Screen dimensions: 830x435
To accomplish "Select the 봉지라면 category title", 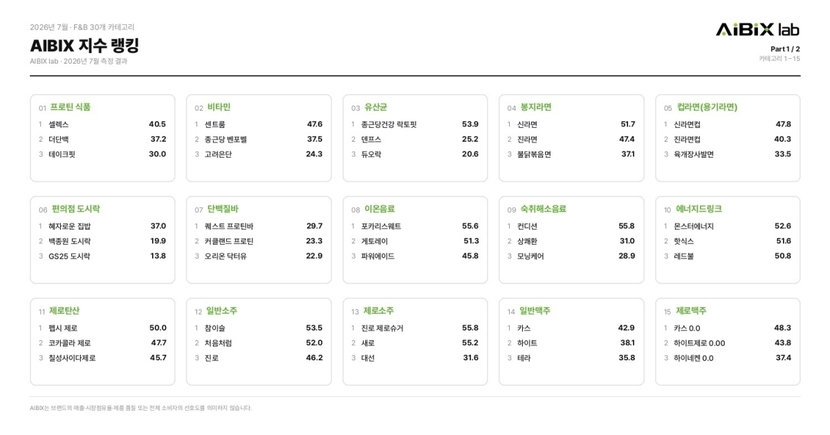I will 536,107.
